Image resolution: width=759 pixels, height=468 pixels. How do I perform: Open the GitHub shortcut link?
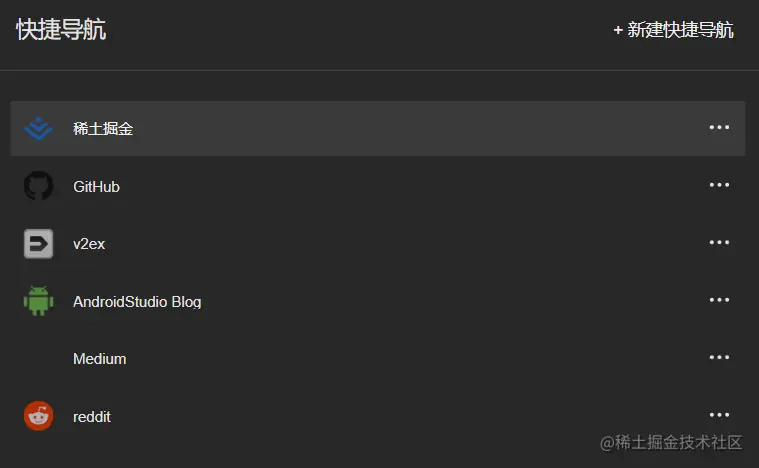pos(96,187)
